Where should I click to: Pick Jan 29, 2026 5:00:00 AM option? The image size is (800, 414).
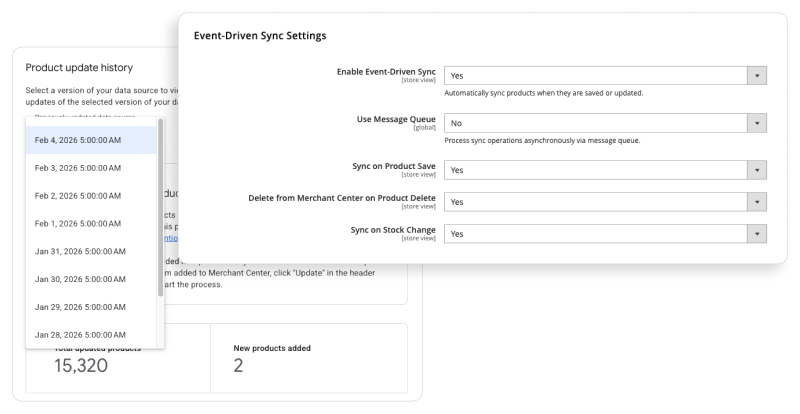click(x=90, y=306)
